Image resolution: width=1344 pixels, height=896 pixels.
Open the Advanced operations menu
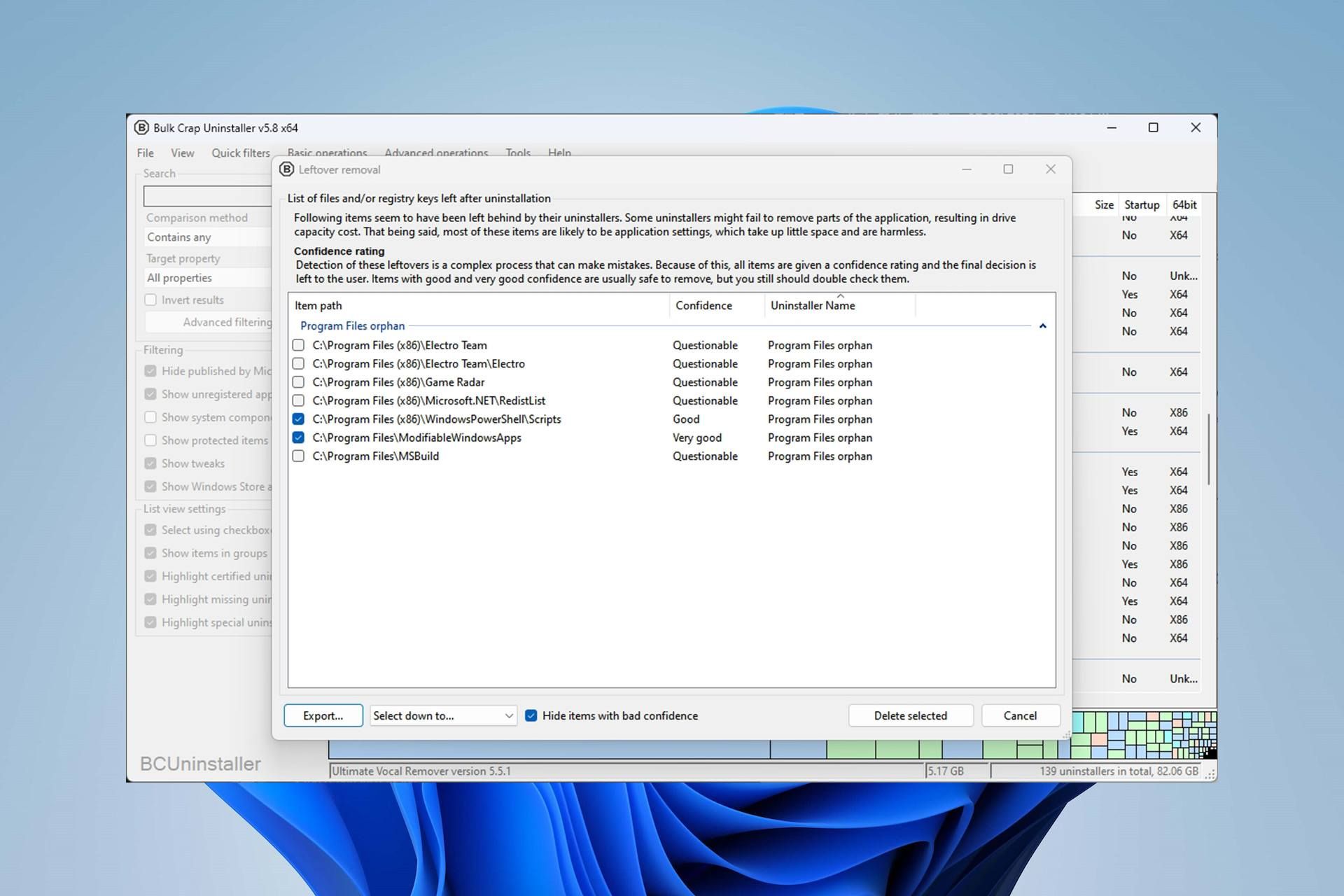tap(436, 152)
